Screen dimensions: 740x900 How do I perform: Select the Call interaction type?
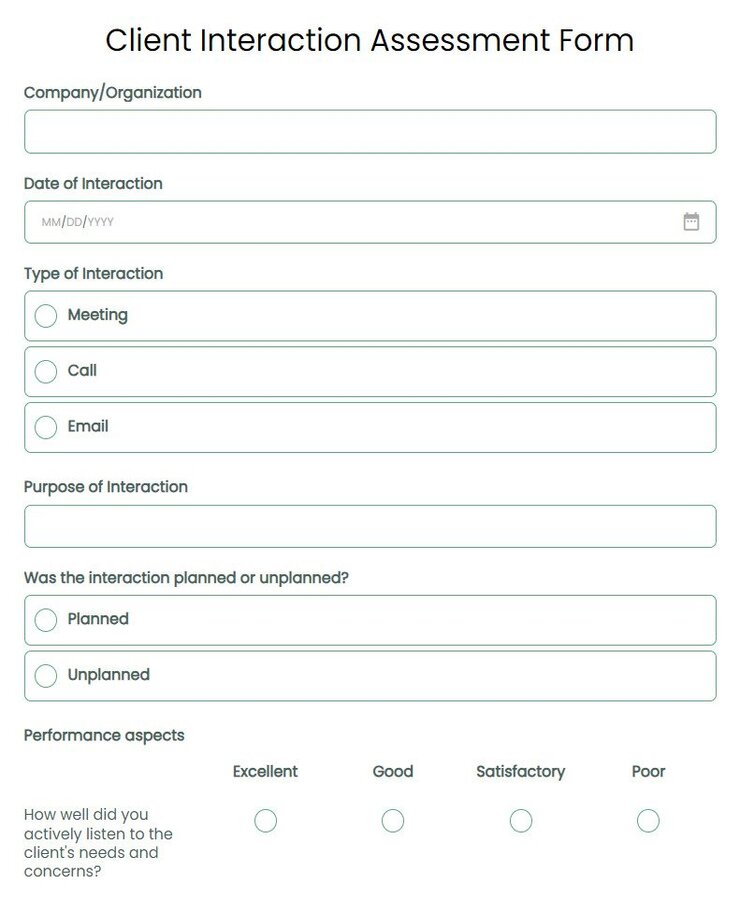click(x=45, y=371)
